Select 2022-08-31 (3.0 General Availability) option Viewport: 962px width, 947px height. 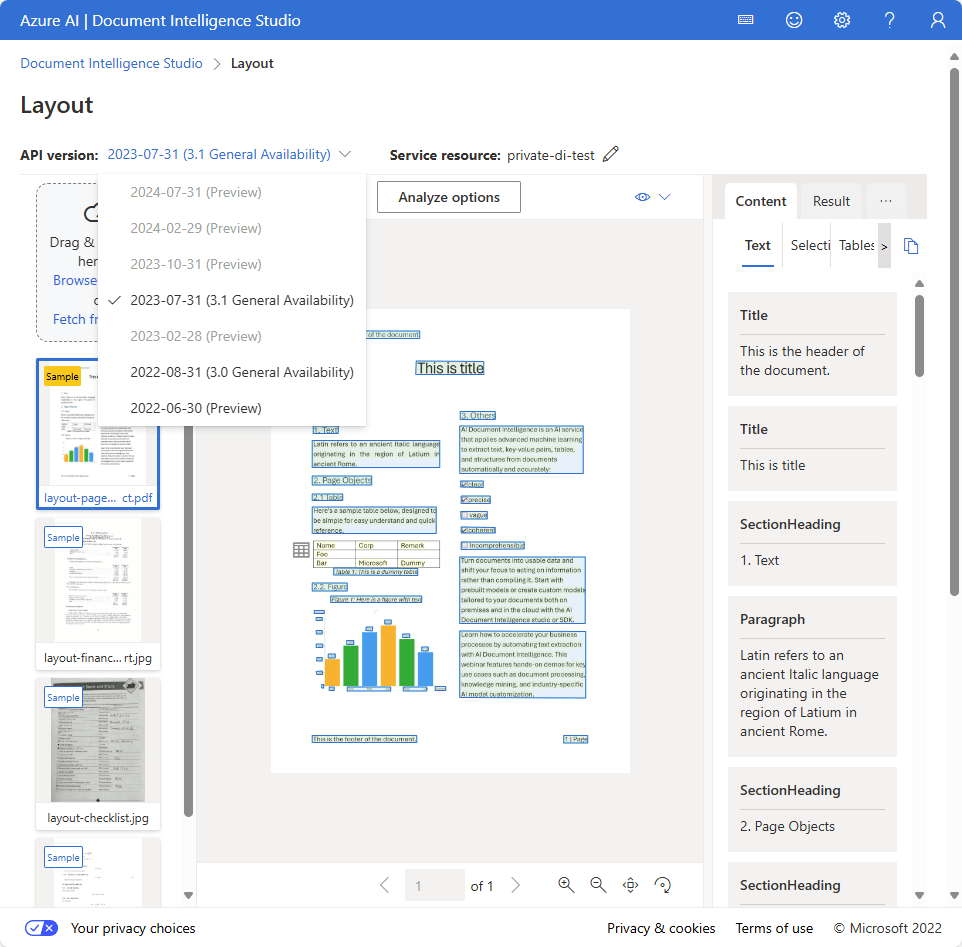click(232, 372)
